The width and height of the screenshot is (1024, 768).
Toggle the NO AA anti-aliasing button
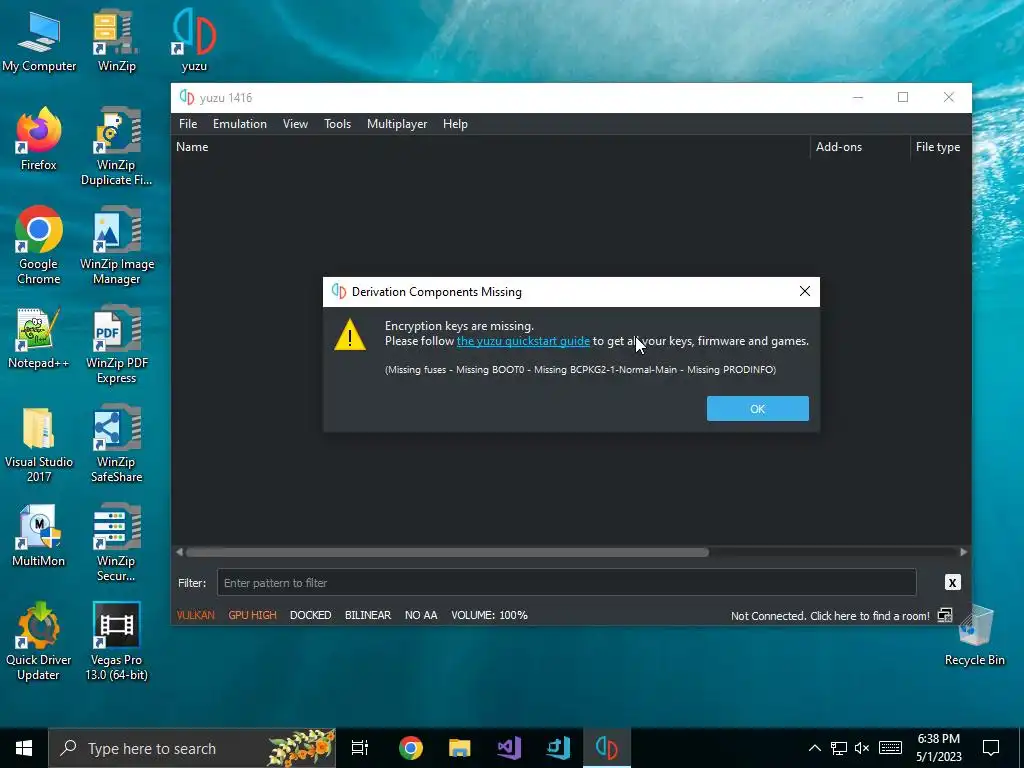pyautogui.click(x=421, y=615)
